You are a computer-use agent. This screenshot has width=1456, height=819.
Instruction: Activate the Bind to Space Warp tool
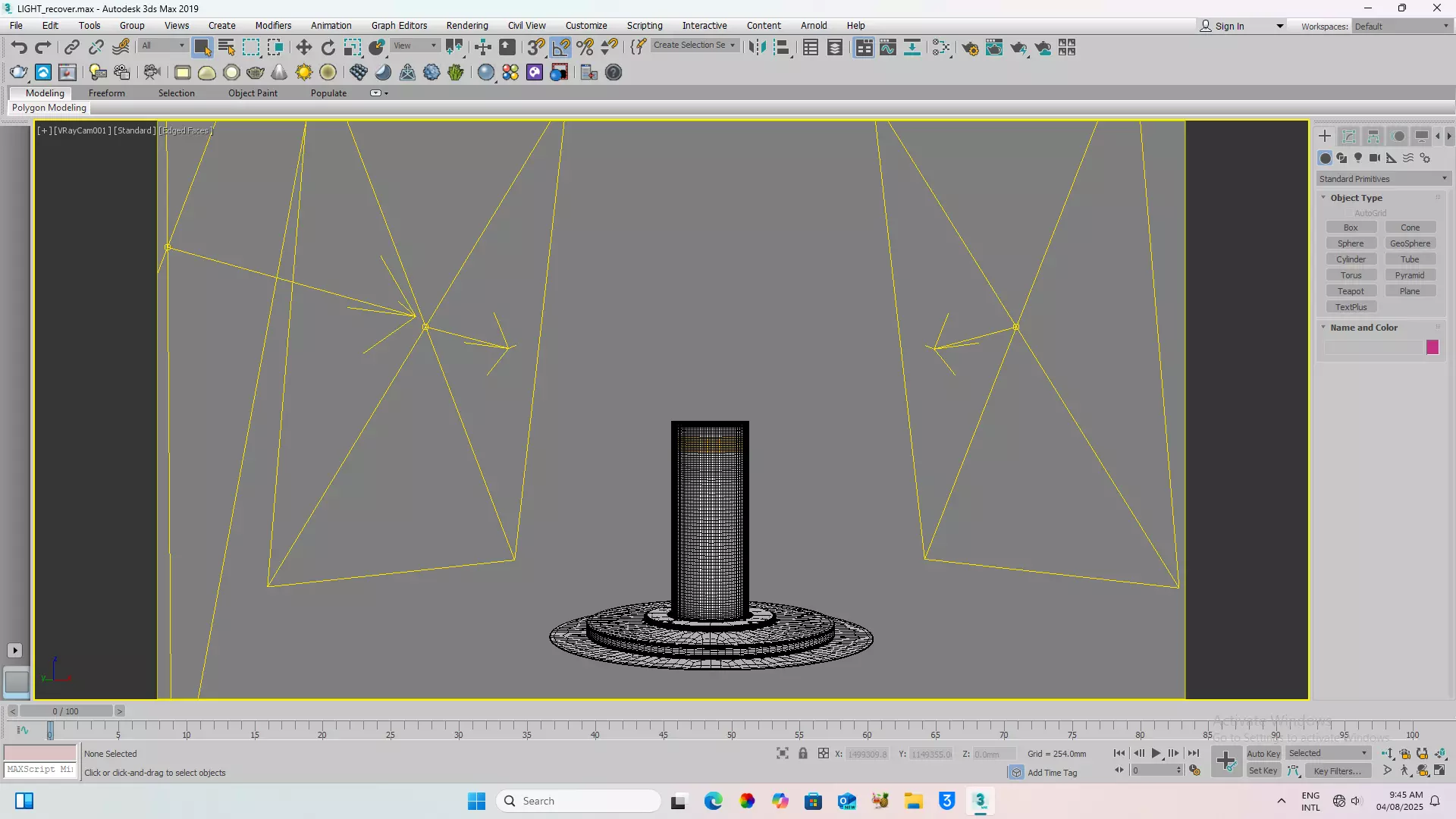121,48
